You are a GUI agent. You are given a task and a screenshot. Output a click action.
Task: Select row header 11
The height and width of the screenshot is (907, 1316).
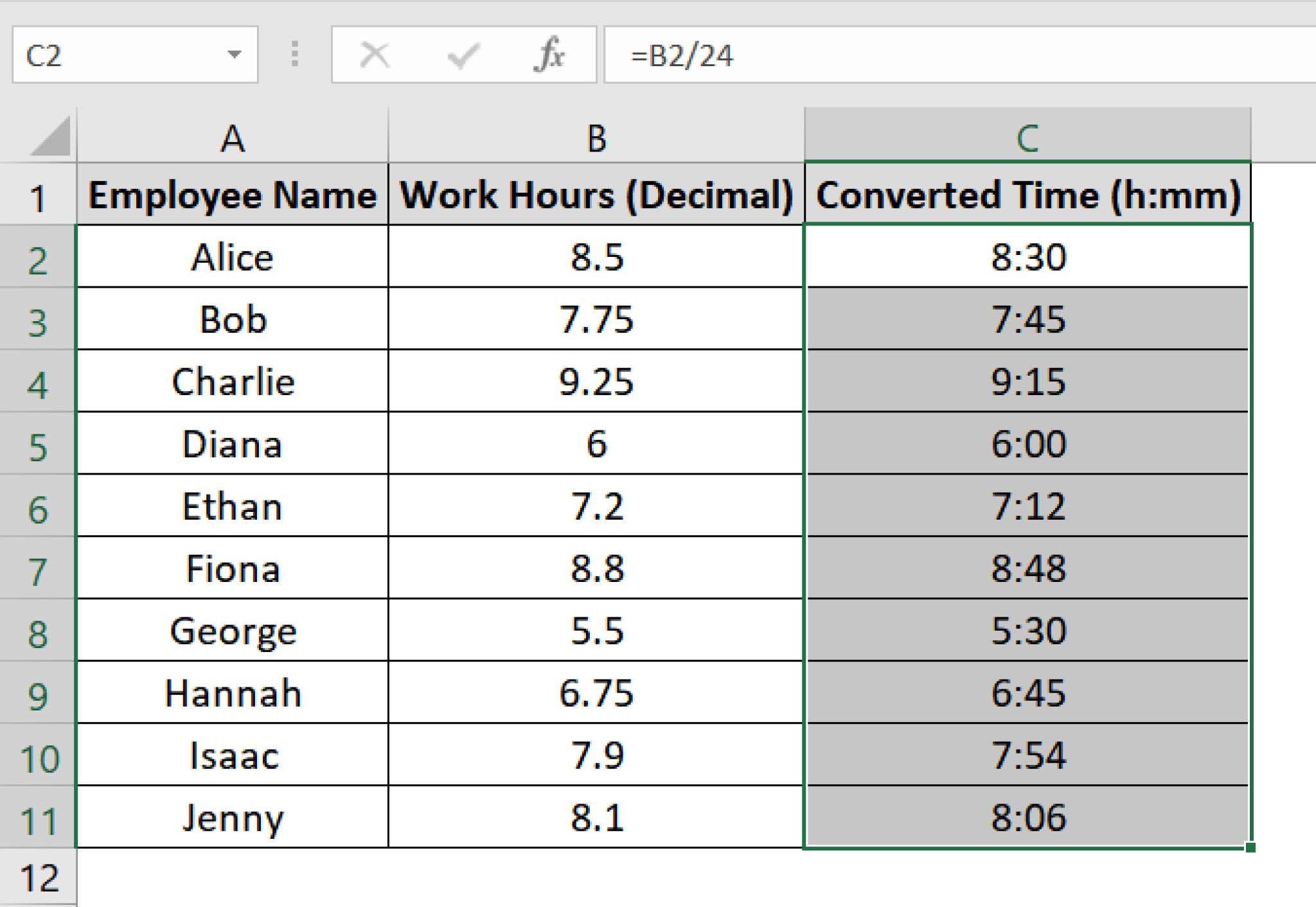coord(40,817)
